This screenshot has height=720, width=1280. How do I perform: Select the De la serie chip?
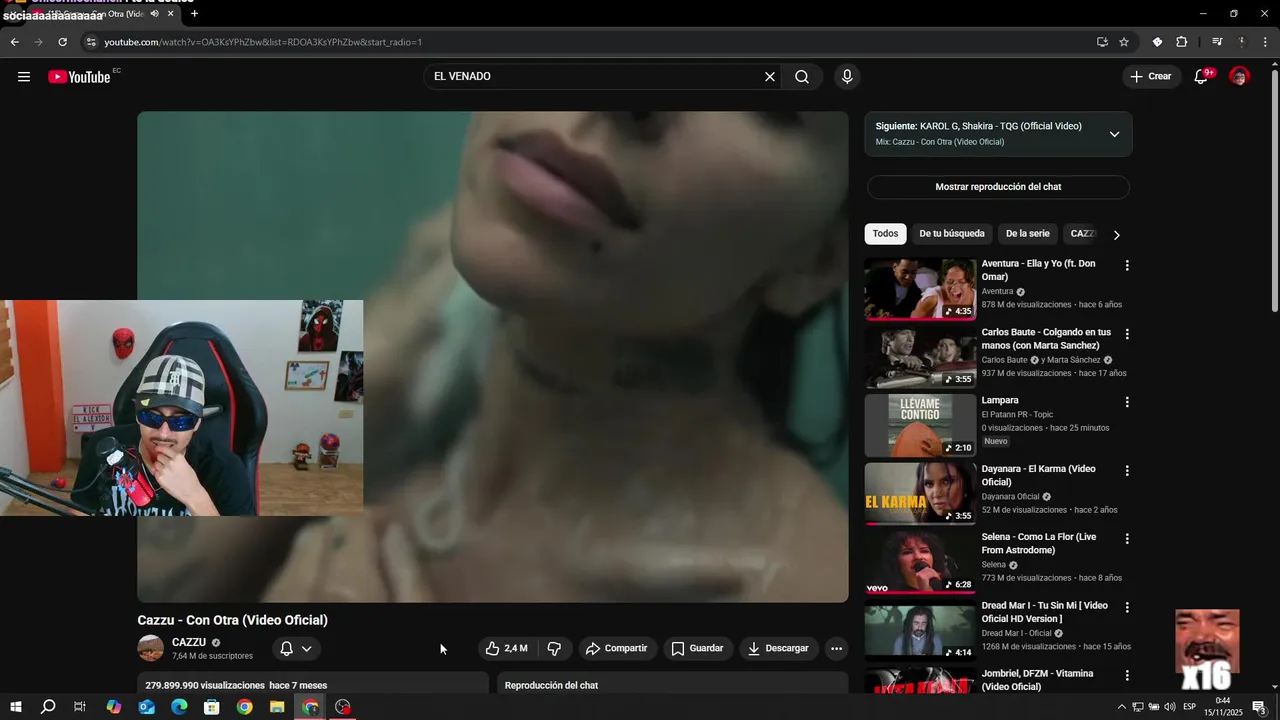(1027, 234)
